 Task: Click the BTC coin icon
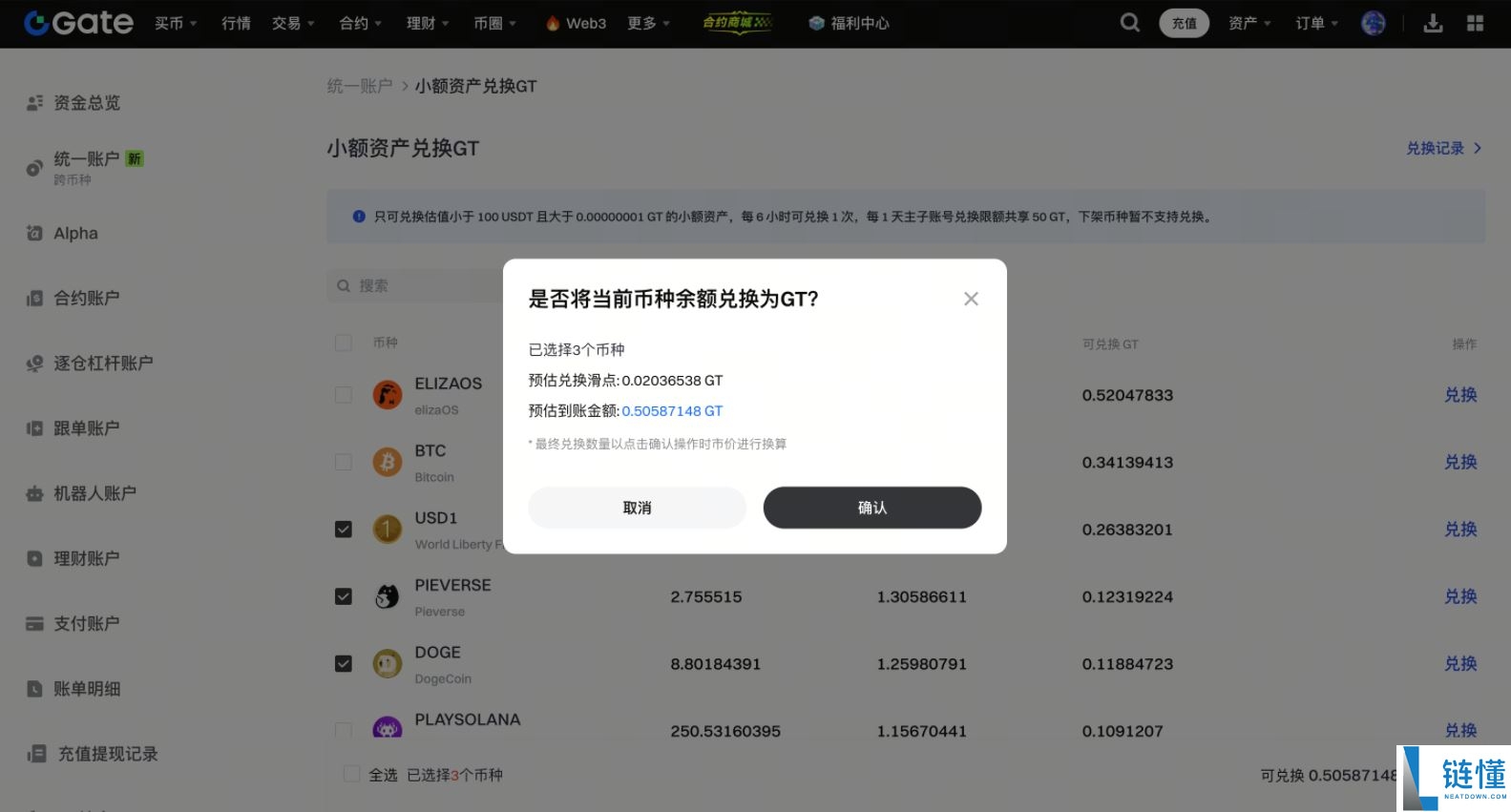tap(388, 462)
